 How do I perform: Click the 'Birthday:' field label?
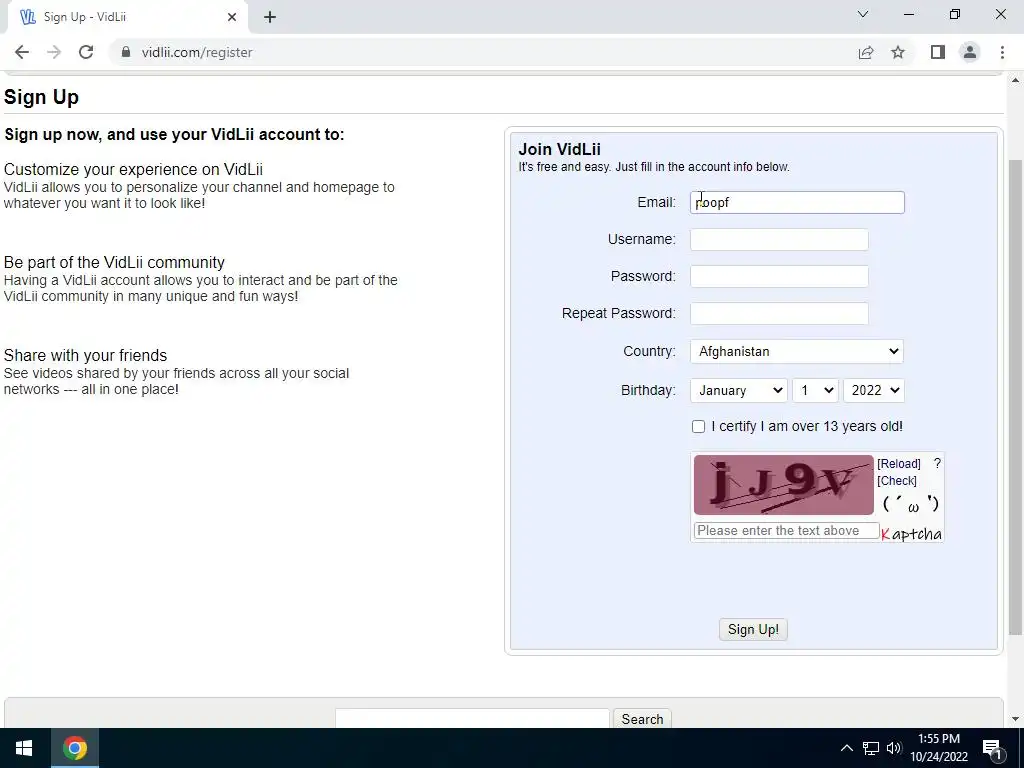(648, 390)
